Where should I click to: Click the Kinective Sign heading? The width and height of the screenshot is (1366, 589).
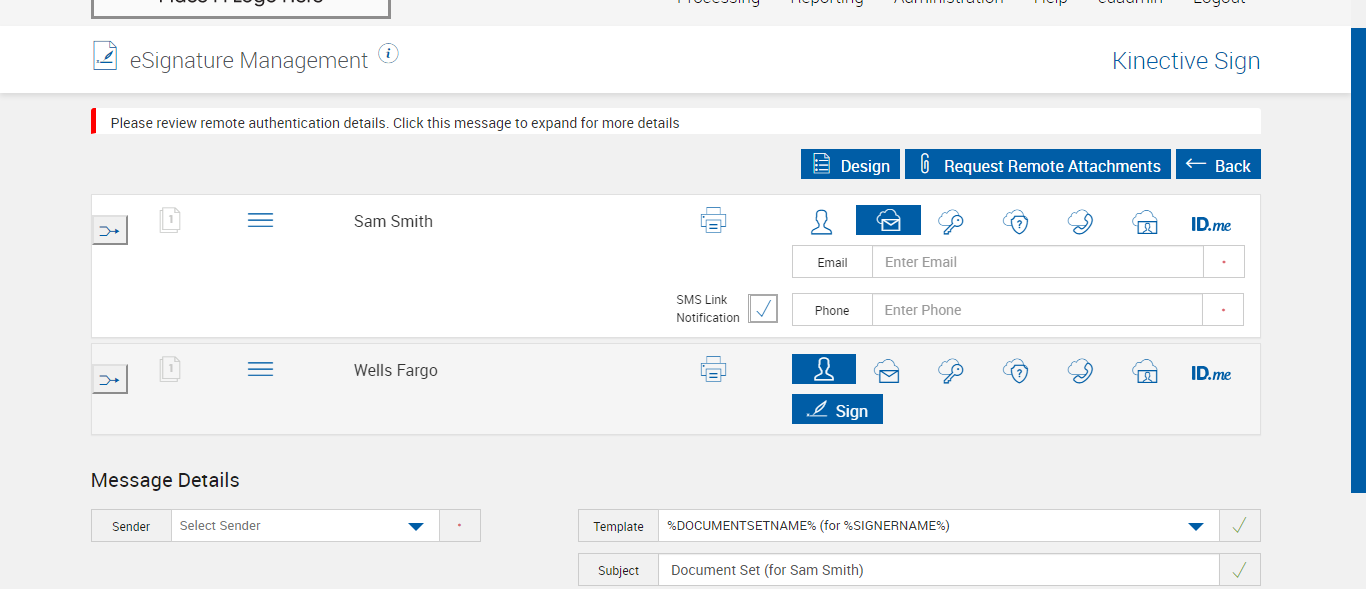pyautogui.click(x=1186, y=61)
